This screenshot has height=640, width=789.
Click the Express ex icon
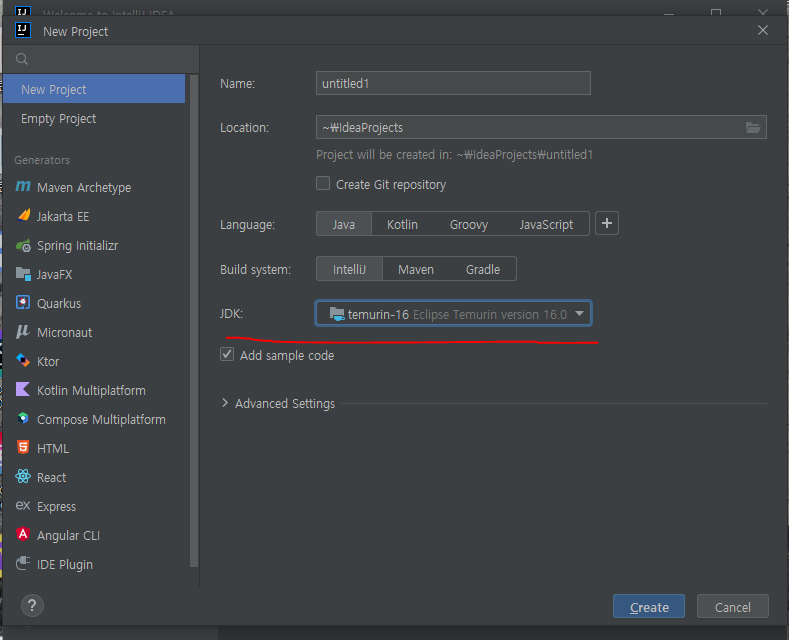(23, 506)
